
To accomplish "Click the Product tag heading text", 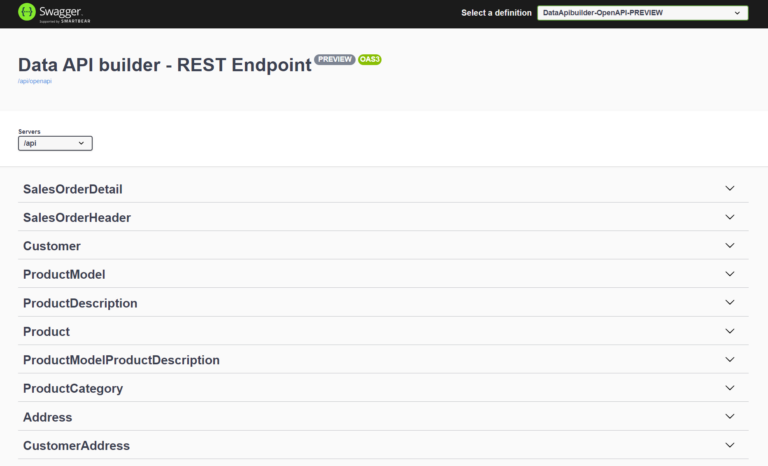I will [46, 332].
